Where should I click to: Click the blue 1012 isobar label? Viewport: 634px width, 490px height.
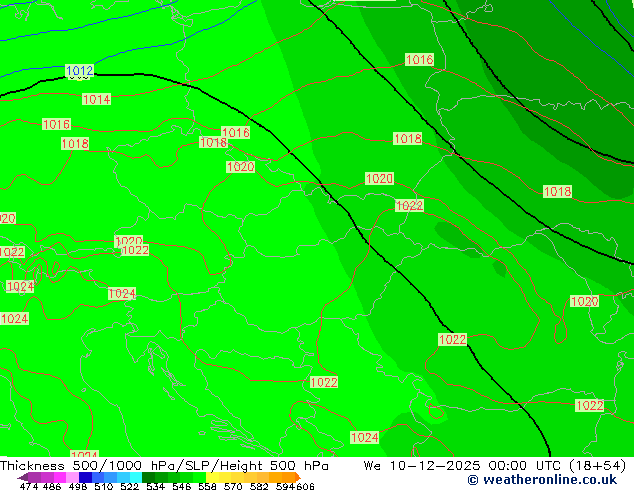tap(80, 71)
